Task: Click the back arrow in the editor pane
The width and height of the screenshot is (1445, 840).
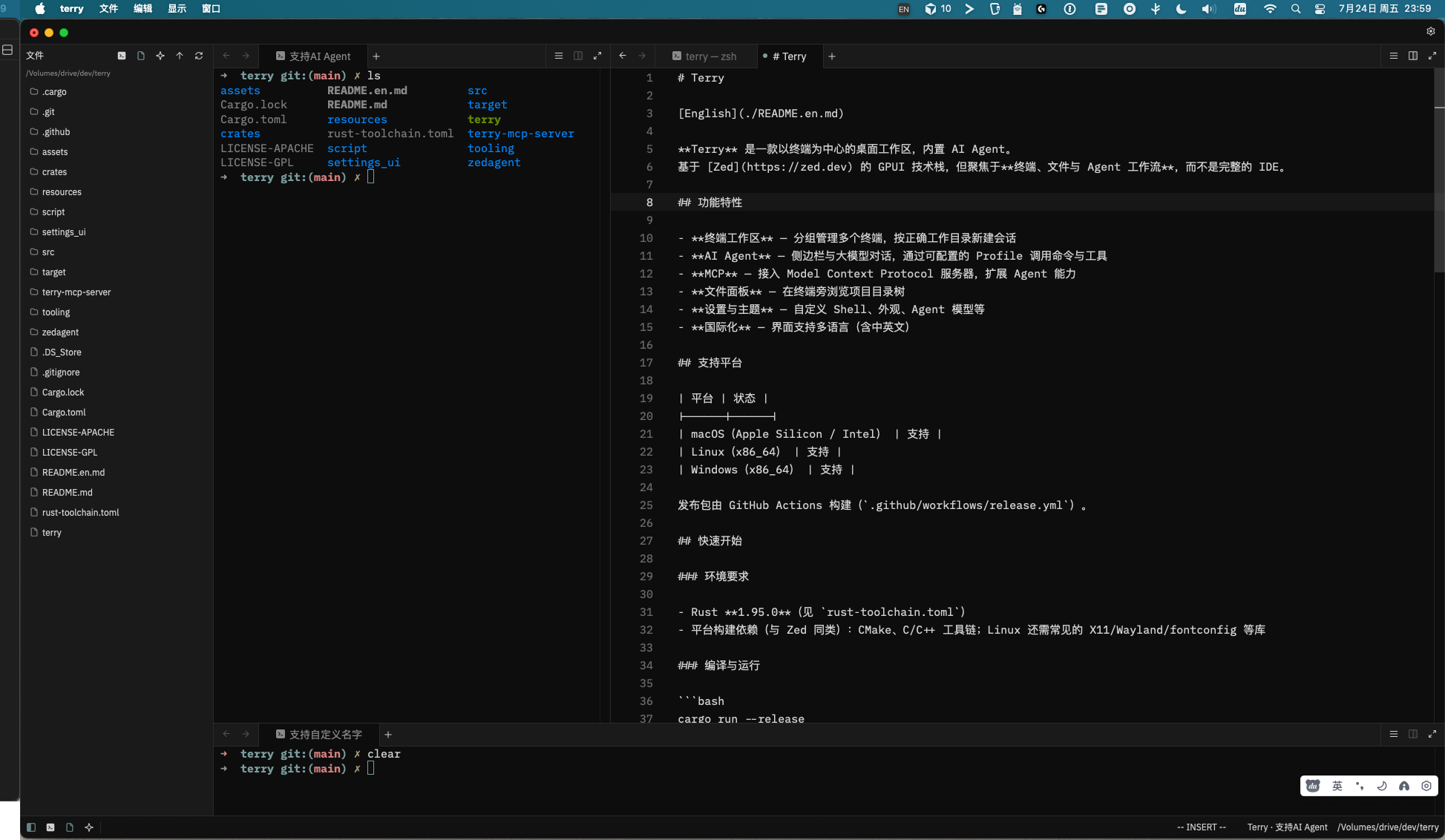Action: click(x=623, y=56)
